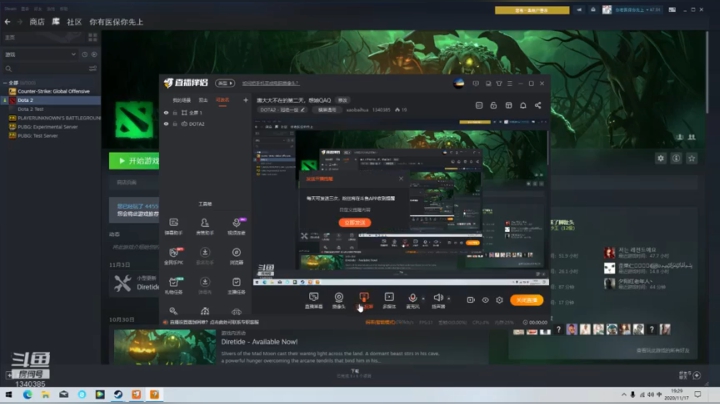Click the mode switch pill beside streaming app logo
The image size is (720, 404).
[225, 83]
